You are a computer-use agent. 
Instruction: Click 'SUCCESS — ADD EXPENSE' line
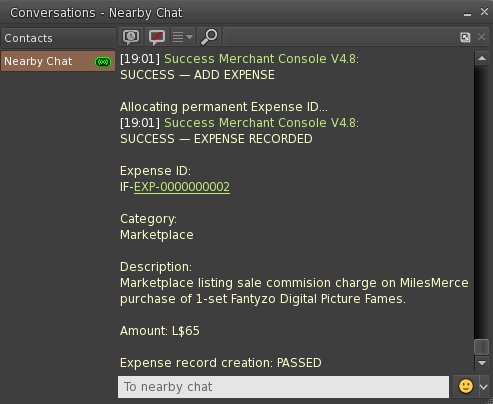click(x=197, y=75)
